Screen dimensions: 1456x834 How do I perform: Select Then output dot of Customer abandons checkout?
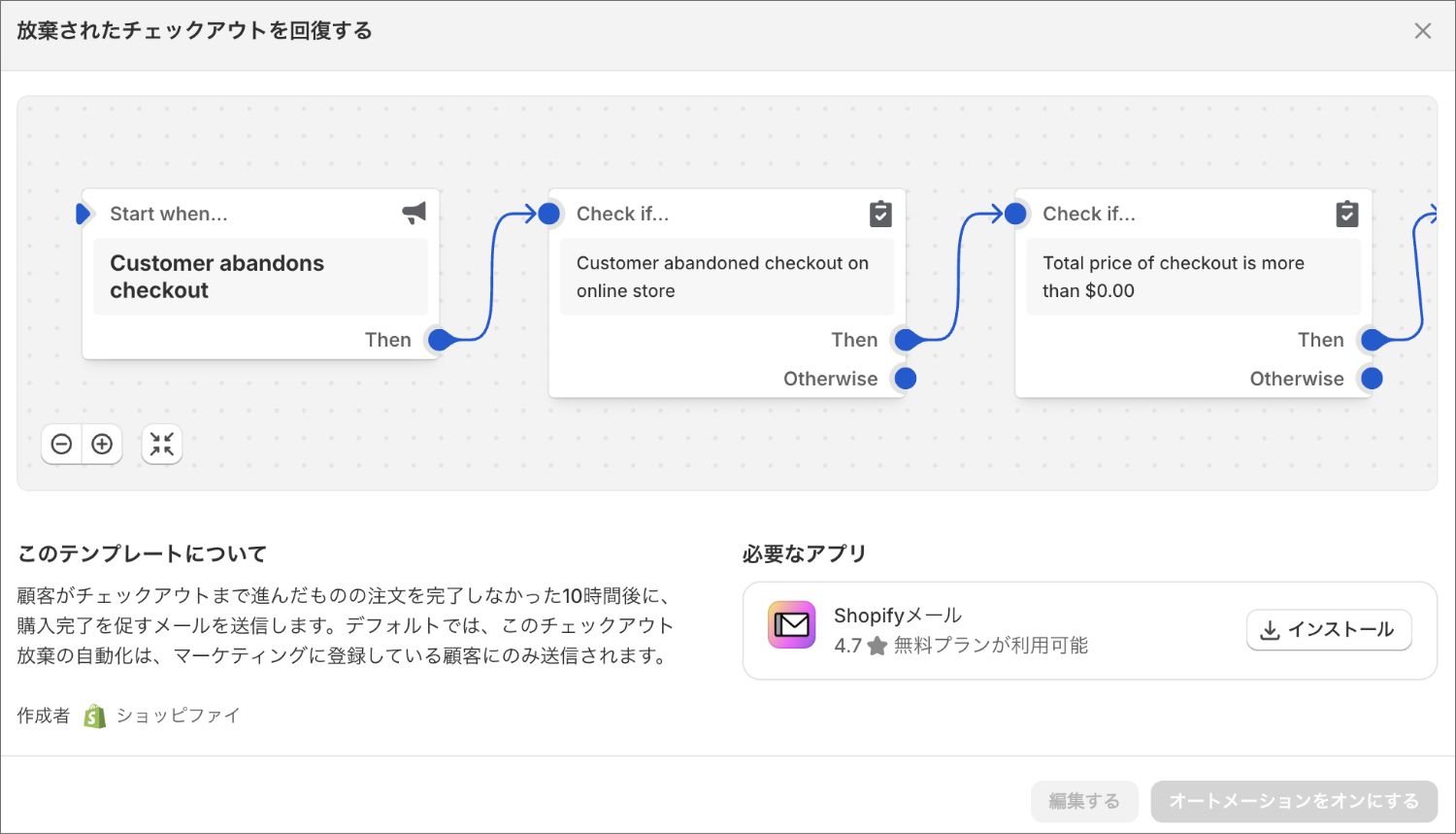click(440, 340)
